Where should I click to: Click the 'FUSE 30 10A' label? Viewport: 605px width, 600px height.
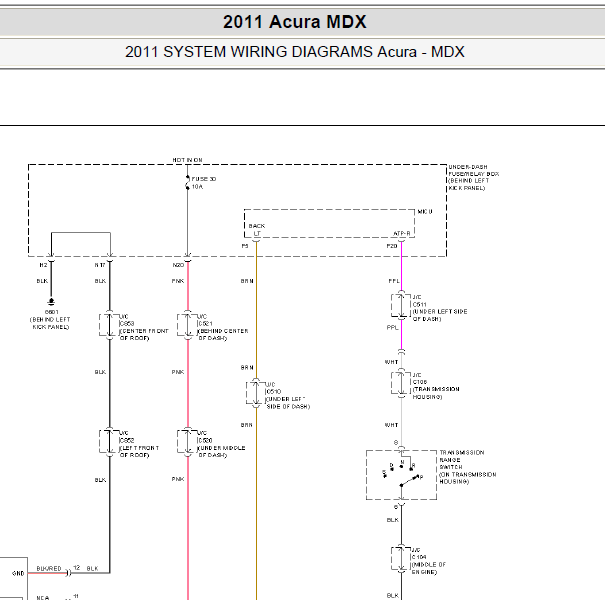tap(204, 183)
